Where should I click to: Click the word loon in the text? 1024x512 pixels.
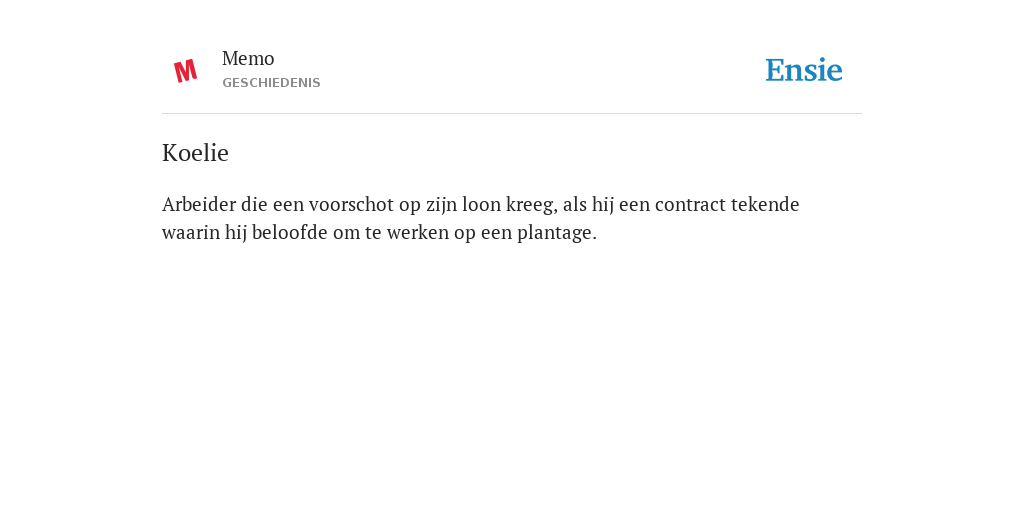(x=481, y=204)
